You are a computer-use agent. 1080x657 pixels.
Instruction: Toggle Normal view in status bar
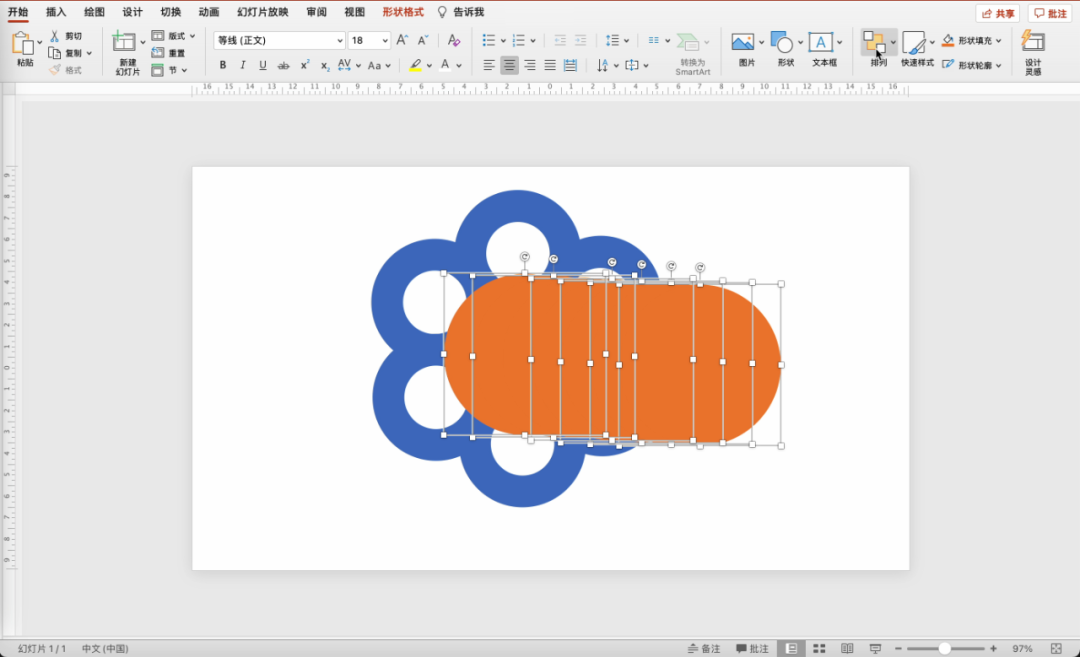click(791, 649)
